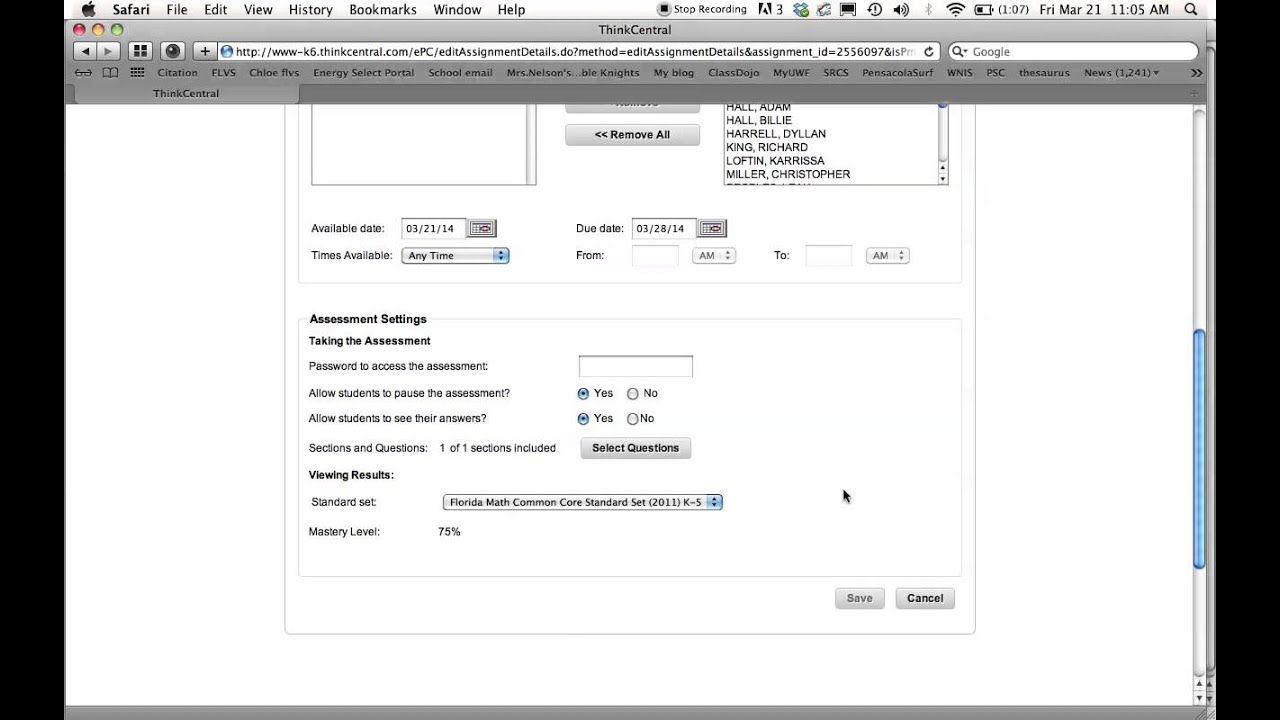Click the Remove All button

(632, 135)
